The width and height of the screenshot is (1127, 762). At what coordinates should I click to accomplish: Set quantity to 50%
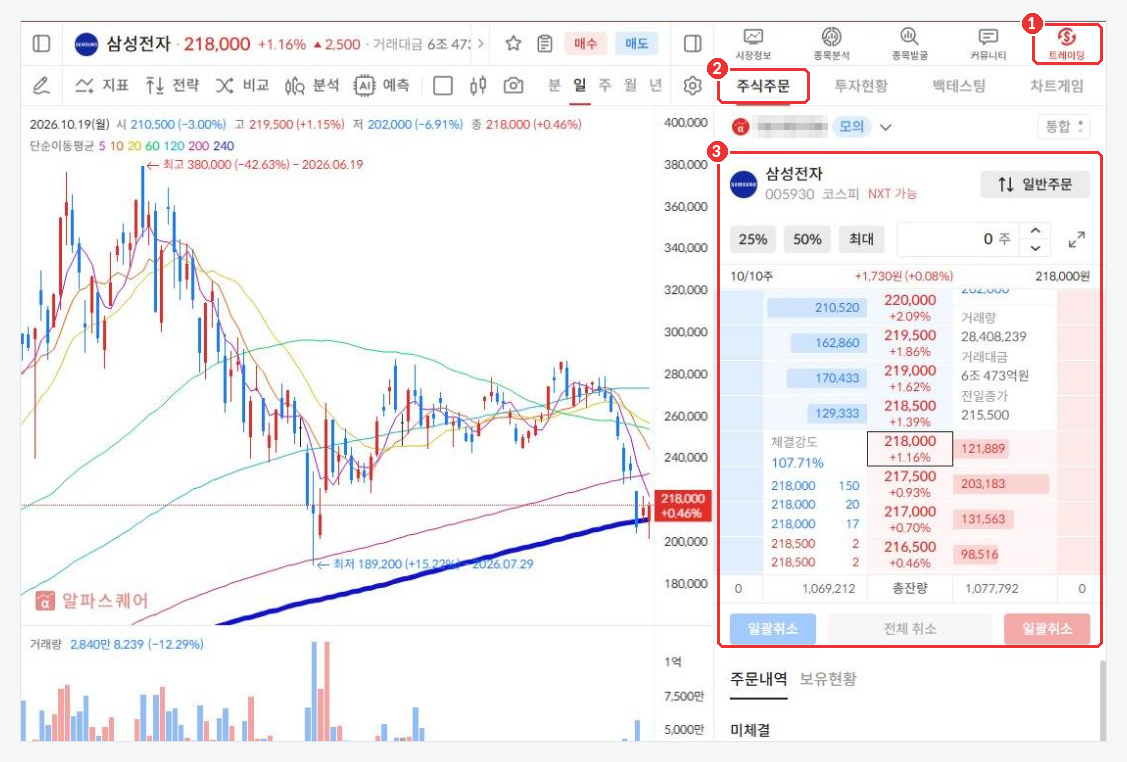tap(807, 239)
